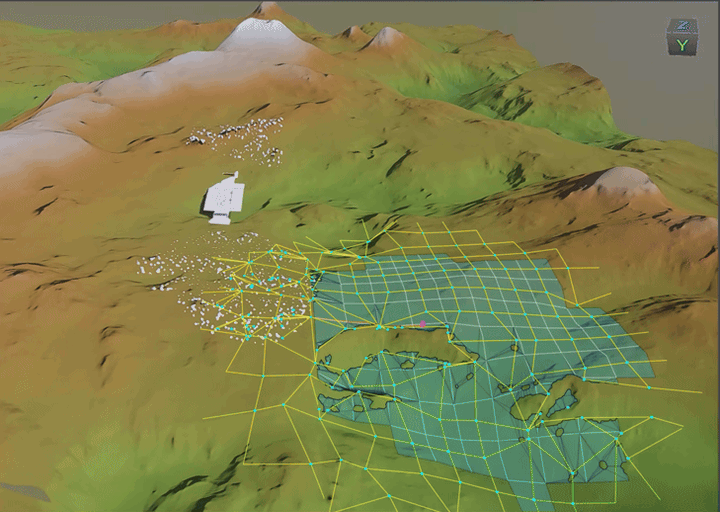Select the pink marker point on the teal mesh

tap(423, 324)
